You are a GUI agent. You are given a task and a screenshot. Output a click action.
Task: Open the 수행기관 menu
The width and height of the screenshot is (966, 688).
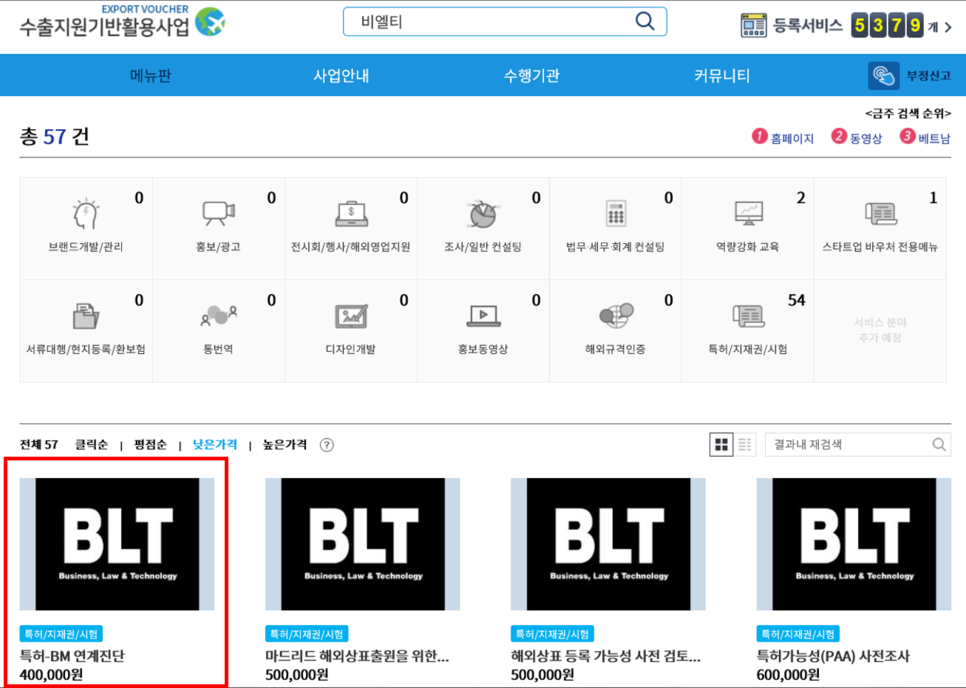[x=532, y=75]
